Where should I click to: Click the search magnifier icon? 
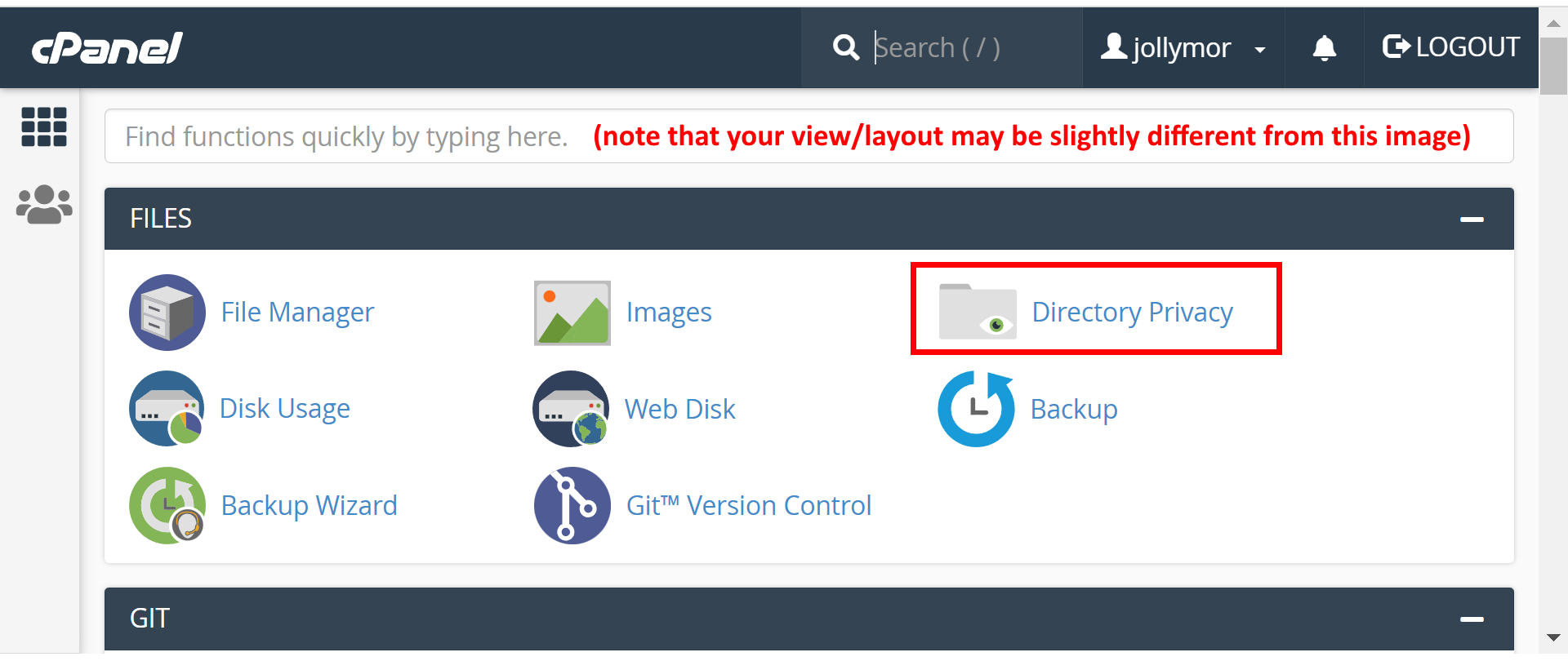[846, 47]
